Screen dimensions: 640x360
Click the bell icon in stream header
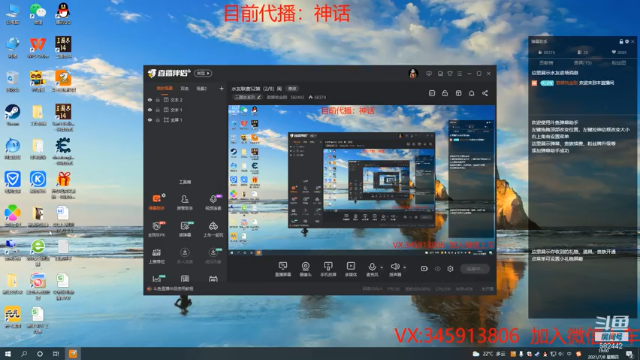coord(471,93)
